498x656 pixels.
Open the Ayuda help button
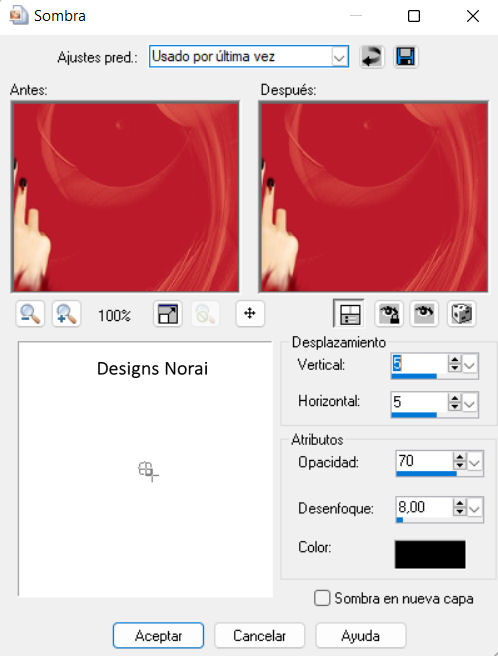click(x=360, y=636)
